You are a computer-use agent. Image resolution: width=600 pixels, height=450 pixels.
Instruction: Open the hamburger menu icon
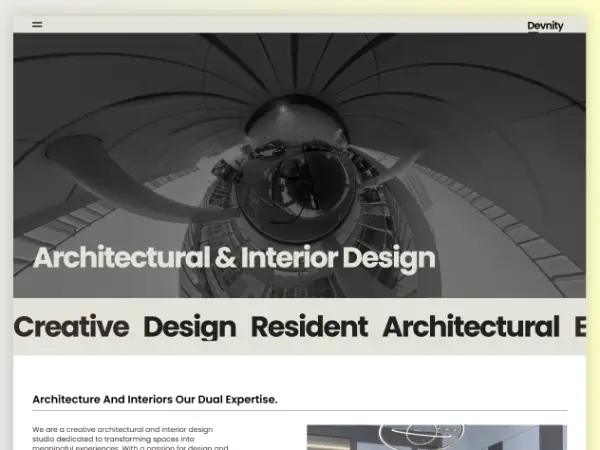pyautogui.click(x=37, y=24)
